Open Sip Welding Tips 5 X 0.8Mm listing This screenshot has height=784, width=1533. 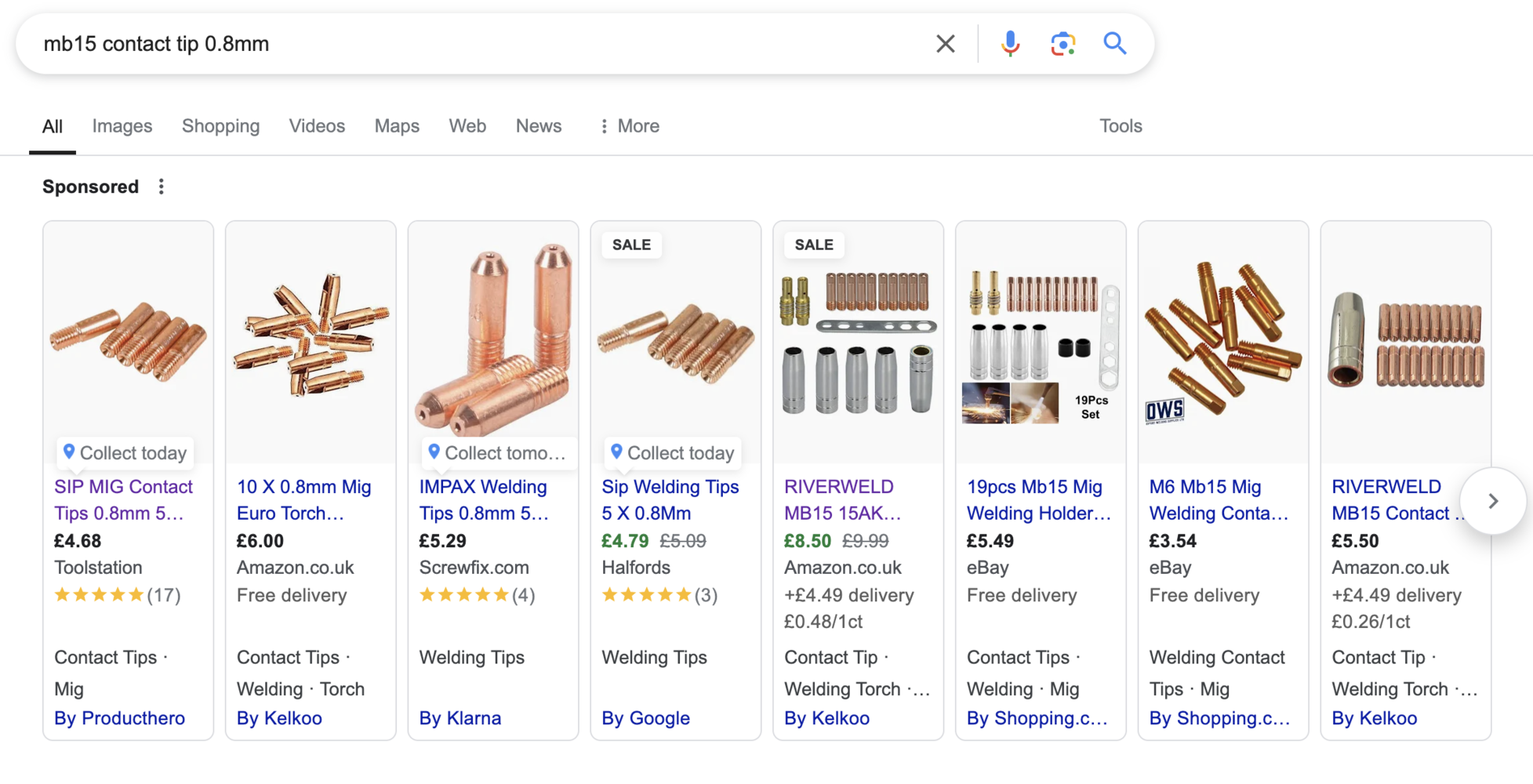pos(670,499)
